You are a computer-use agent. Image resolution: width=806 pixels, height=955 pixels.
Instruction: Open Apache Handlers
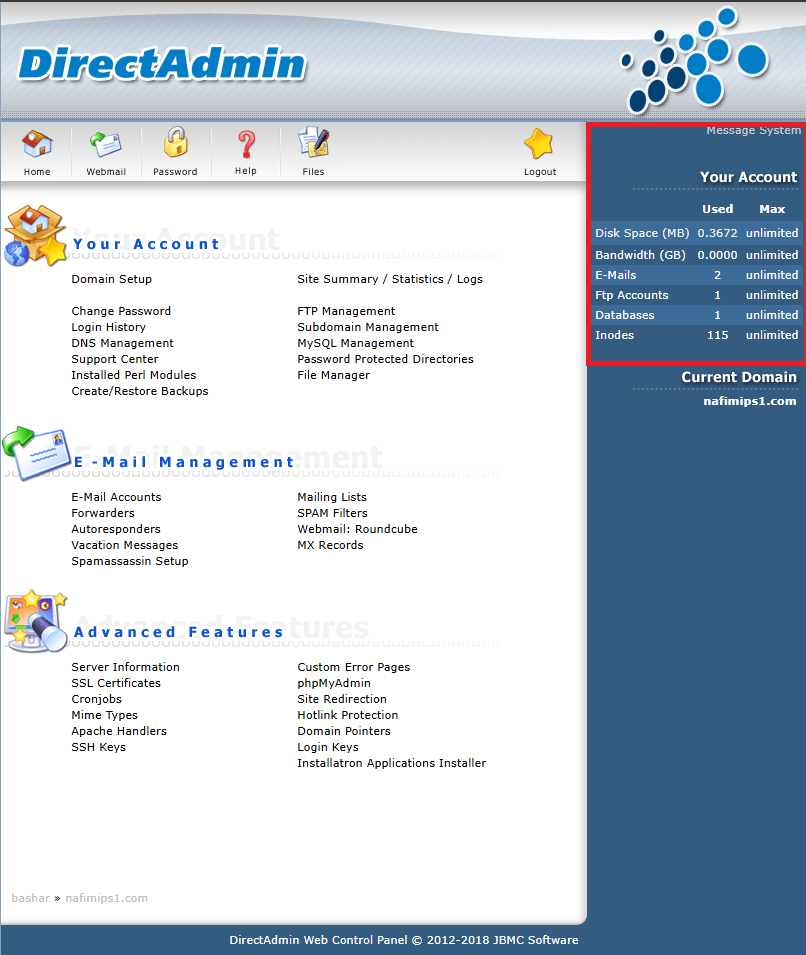[x=119, y=731]
